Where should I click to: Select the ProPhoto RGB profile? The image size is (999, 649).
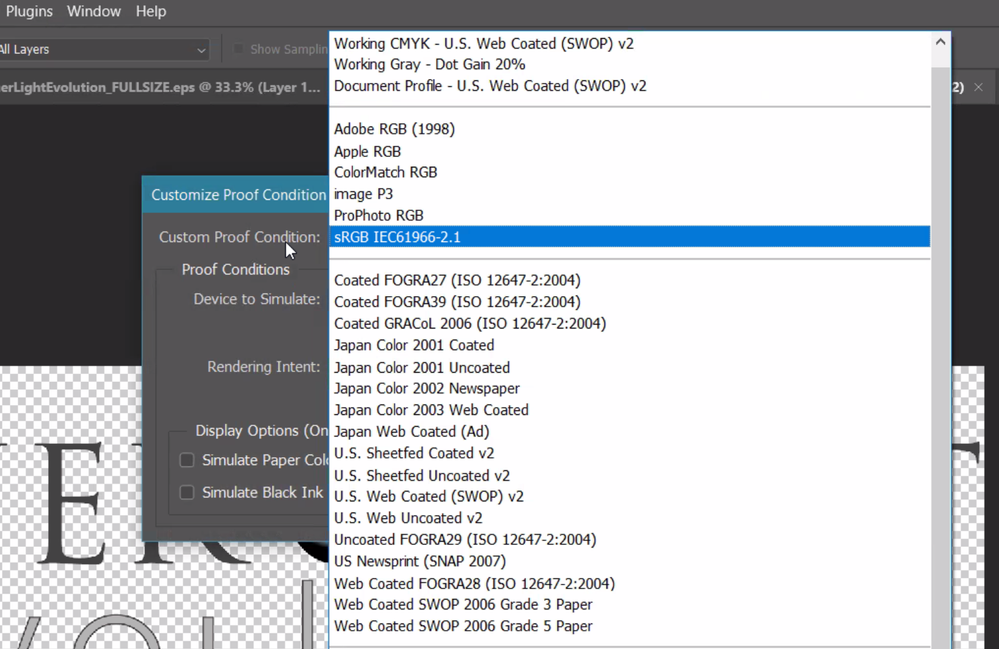pyautogui.click(x=378, y=215)
